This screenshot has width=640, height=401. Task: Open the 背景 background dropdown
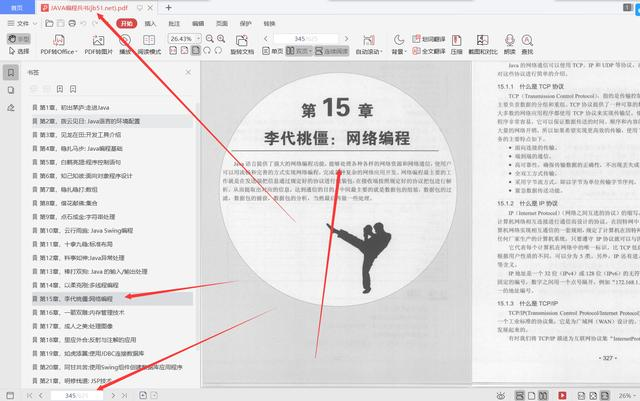(399, 45)
